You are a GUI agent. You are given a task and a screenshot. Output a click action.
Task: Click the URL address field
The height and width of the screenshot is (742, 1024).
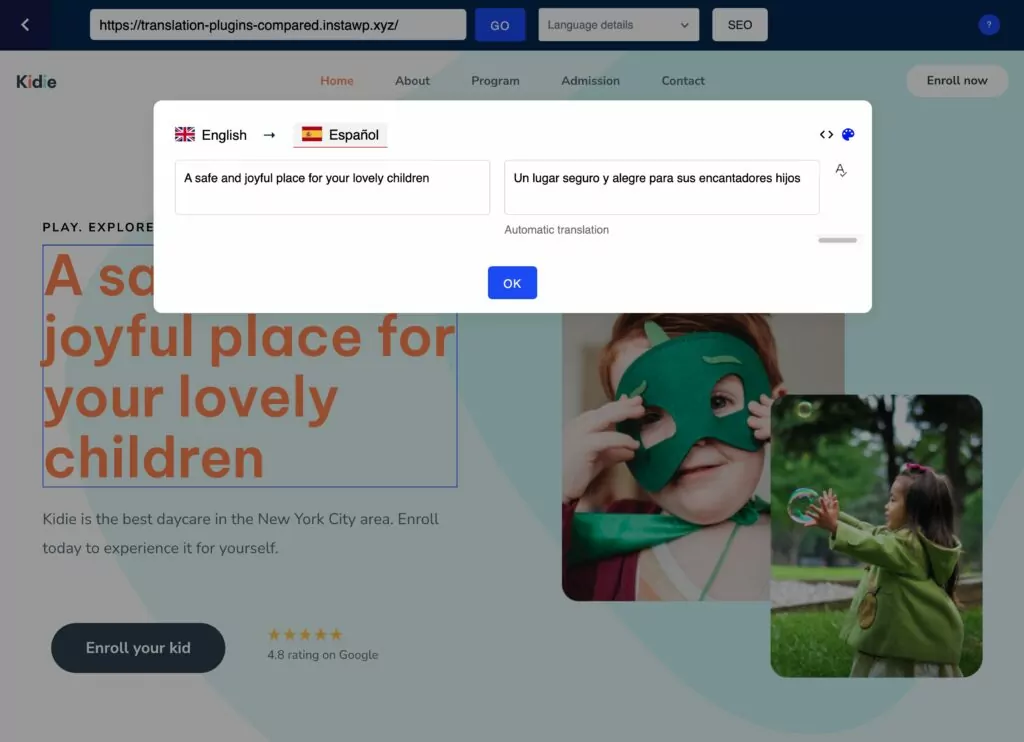(278, 25)
